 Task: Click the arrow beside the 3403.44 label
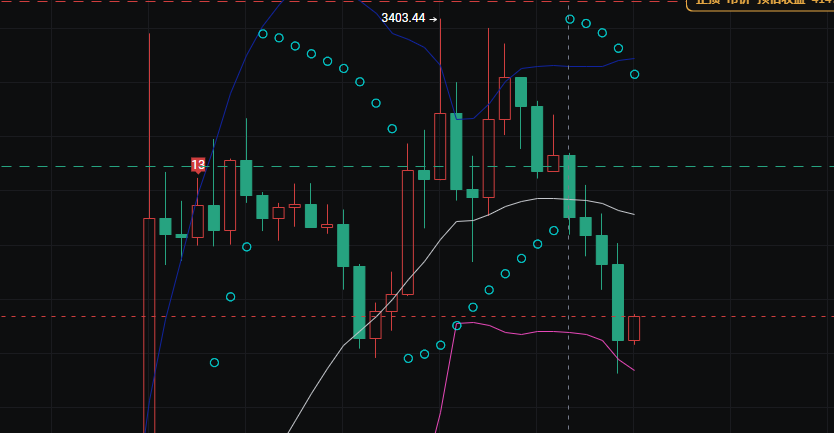434,19
